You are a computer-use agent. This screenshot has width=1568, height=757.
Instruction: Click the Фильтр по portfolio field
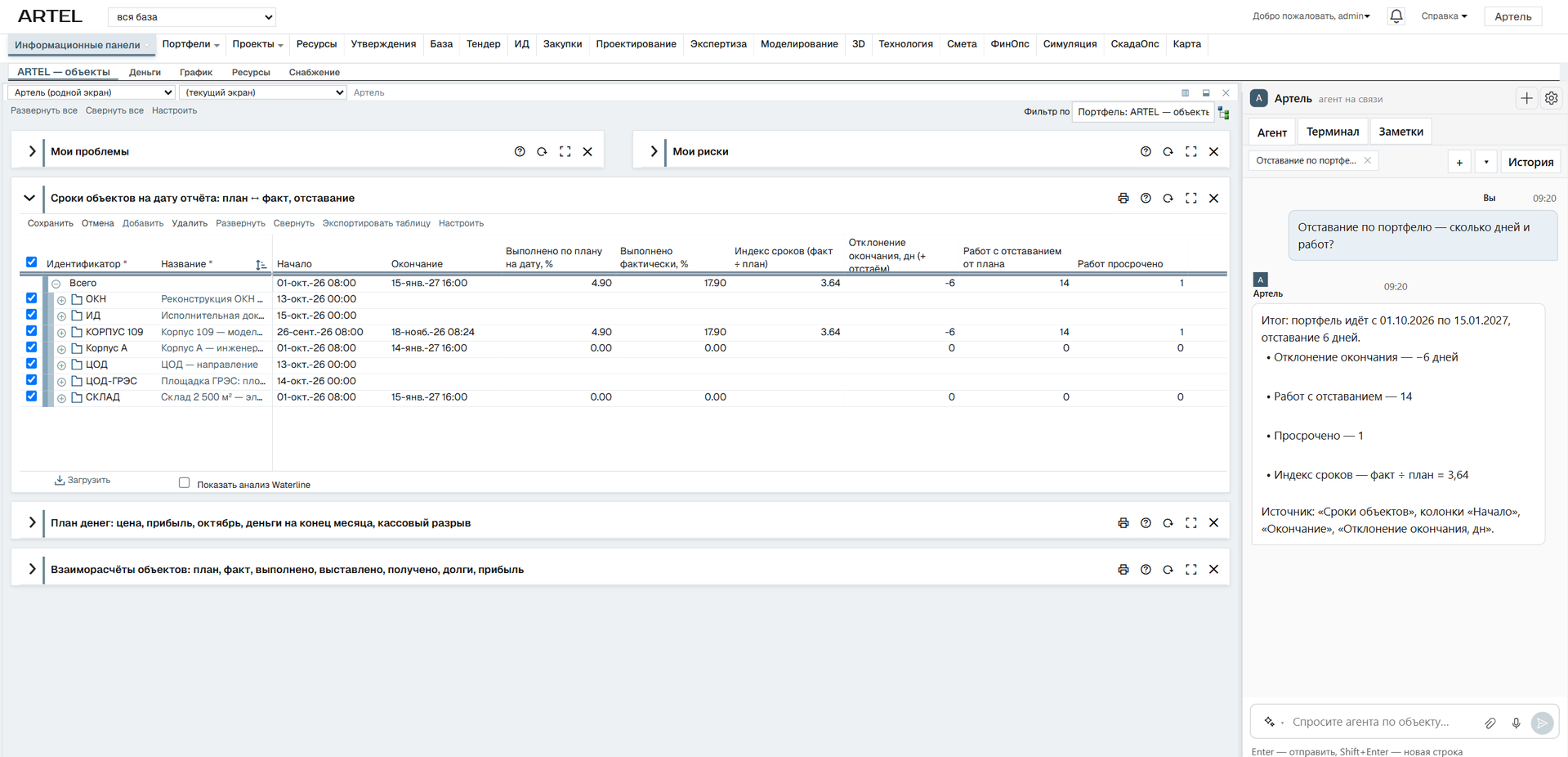tap(1142, 112)
